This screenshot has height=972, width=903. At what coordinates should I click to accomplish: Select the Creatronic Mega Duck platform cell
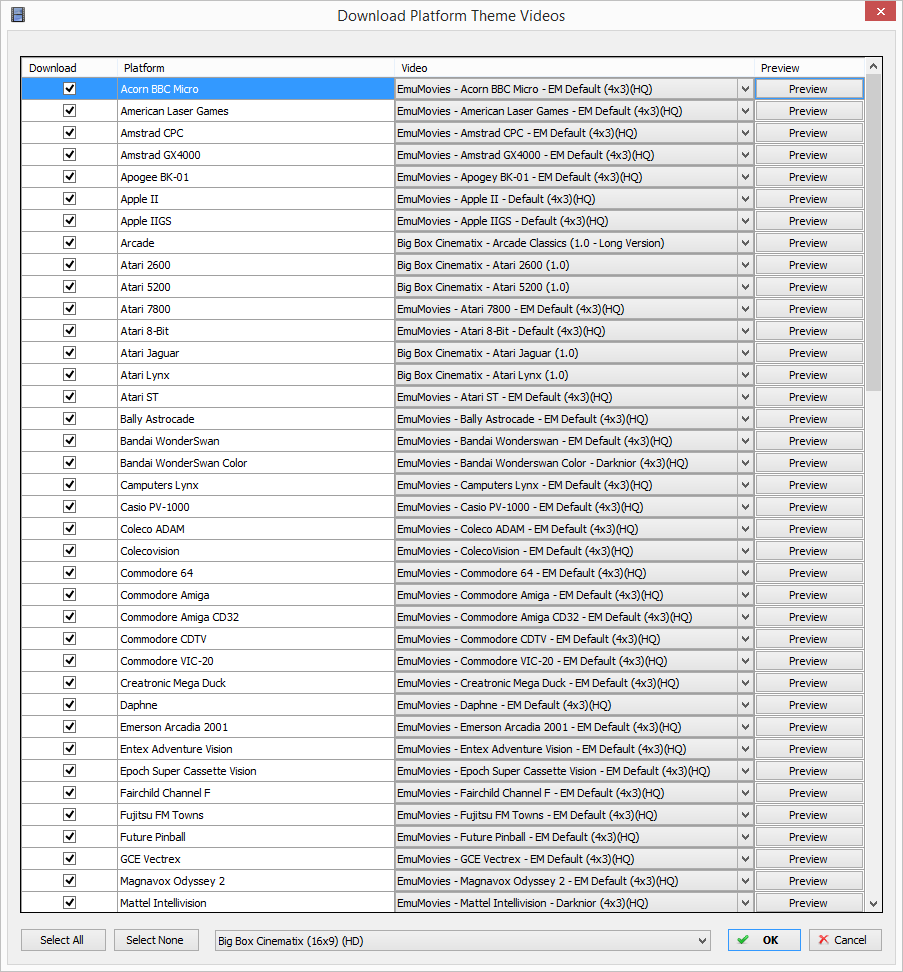[x=256, y=683]
